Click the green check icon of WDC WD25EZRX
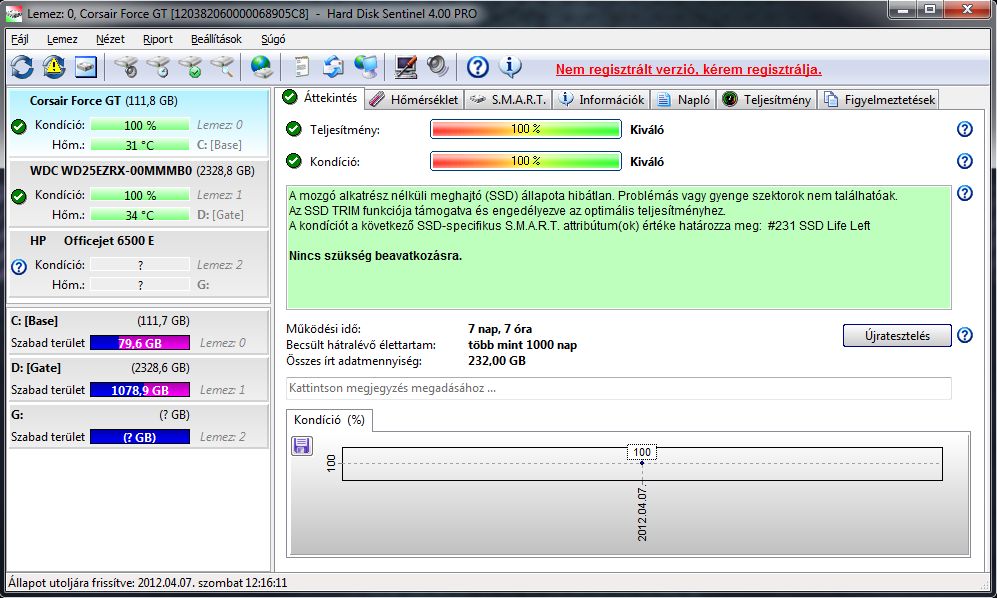The image size is (997, 598). [19, 197]
